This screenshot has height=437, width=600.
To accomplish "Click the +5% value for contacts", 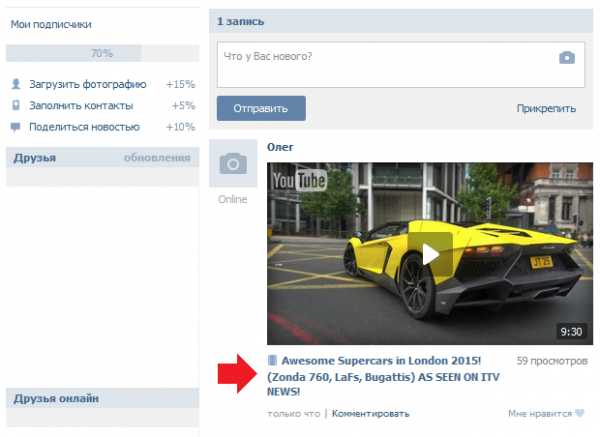I will coord(183,106).
